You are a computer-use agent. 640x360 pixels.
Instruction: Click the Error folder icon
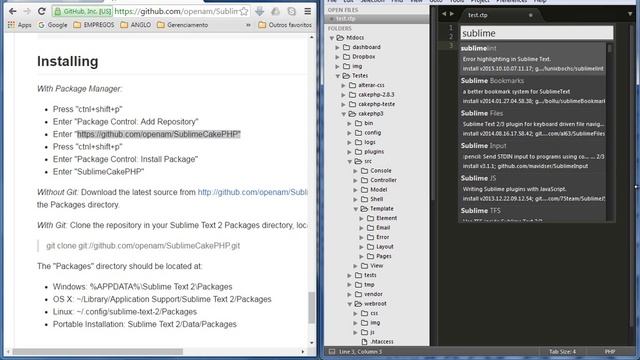370,237
